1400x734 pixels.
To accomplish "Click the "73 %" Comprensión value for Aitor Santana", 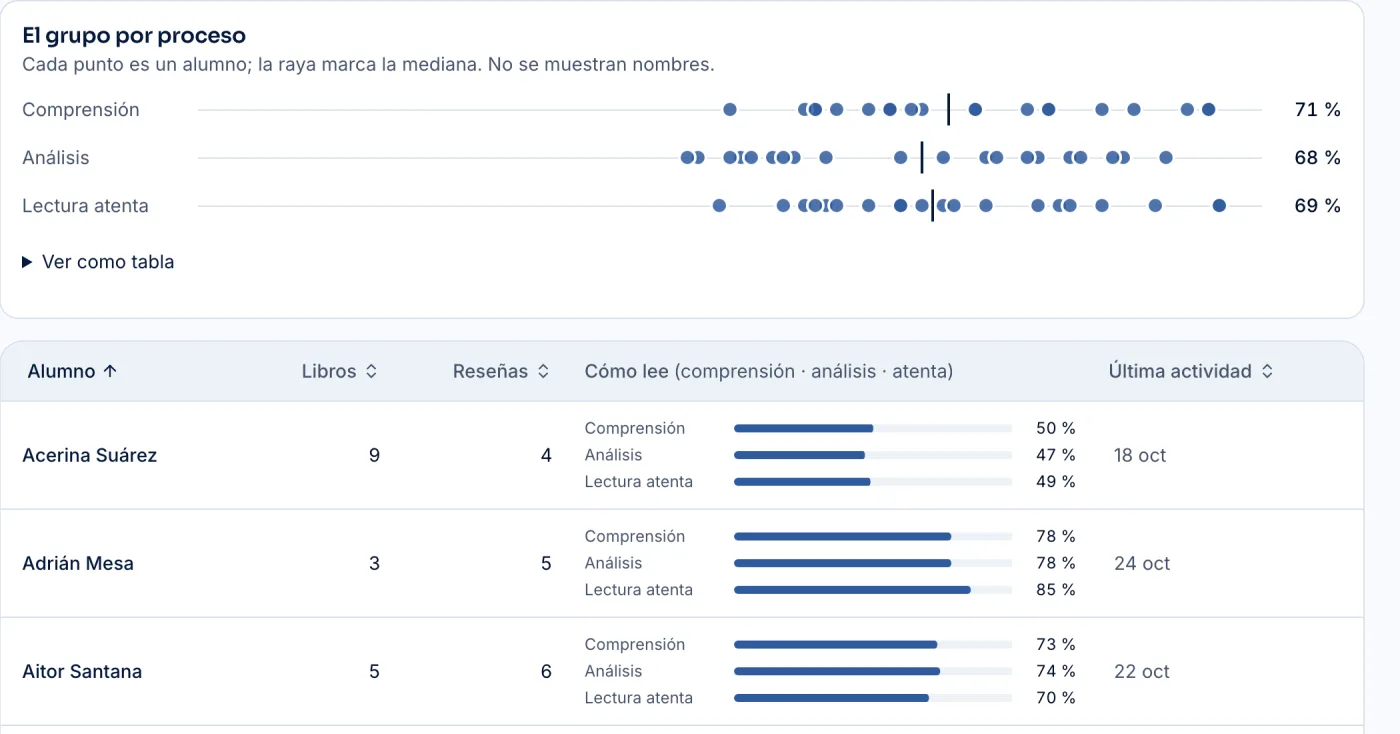I will click(x=1056, y=644).
